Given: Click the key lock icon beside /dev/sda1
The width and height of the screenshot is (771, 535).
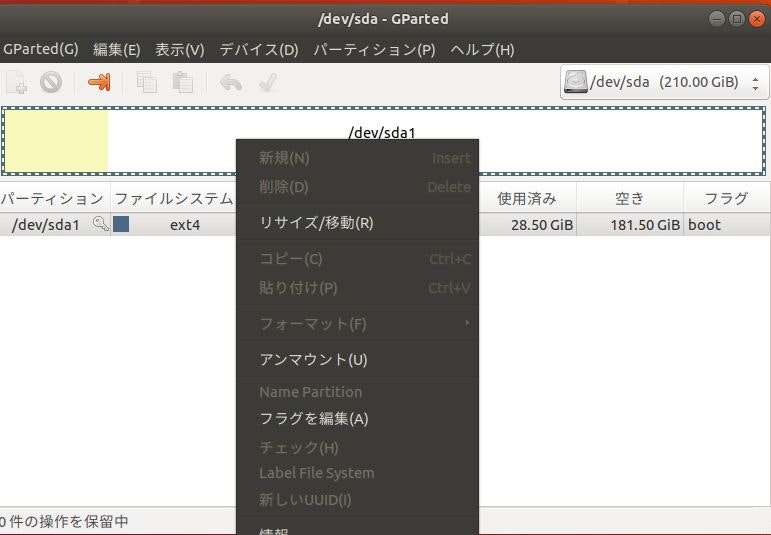Looking at the screenshot, I should pyautogui.click(x=100, y=224).
